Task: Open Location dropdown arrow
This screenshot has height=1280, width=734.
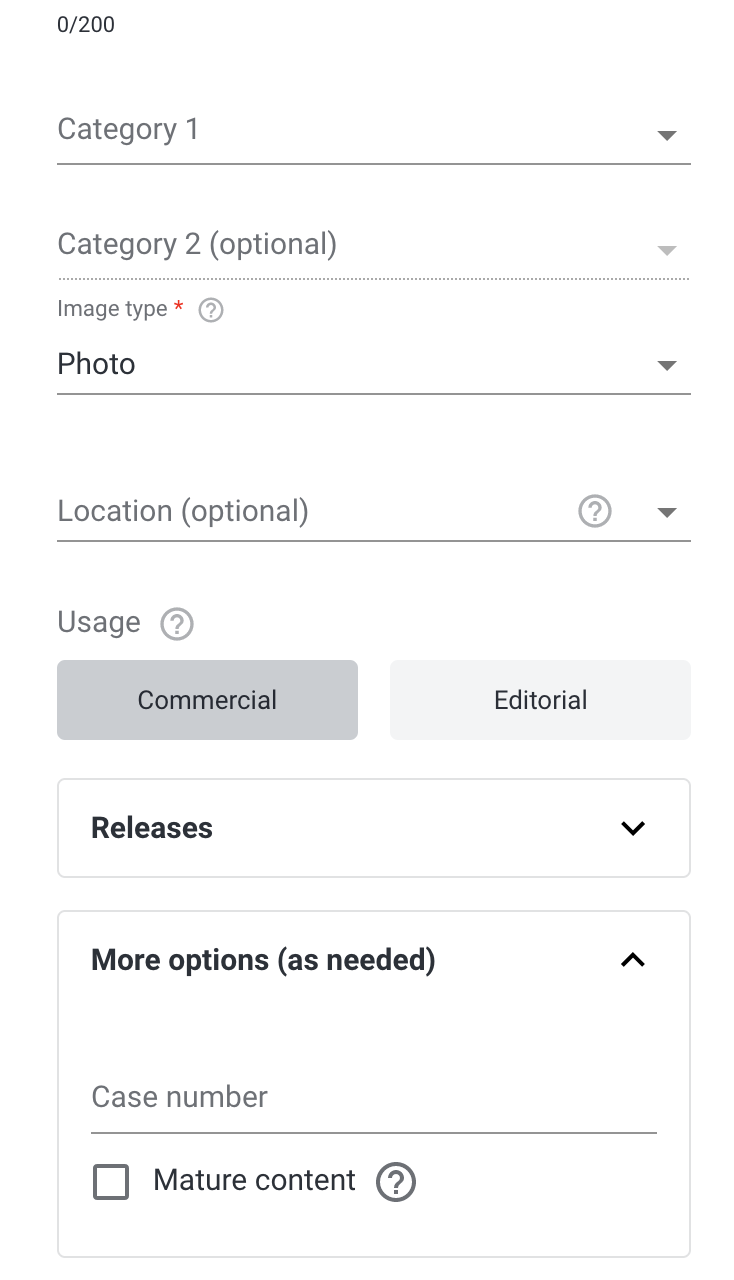Action: click(x=667, y=512)
